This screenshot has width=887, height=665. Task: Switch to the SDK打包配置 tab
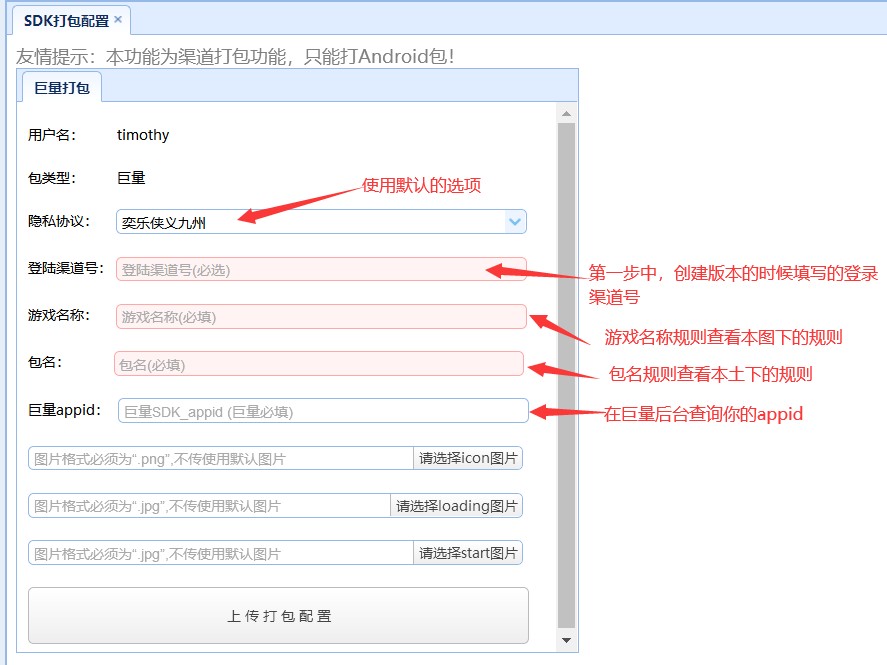coord(66,20)
